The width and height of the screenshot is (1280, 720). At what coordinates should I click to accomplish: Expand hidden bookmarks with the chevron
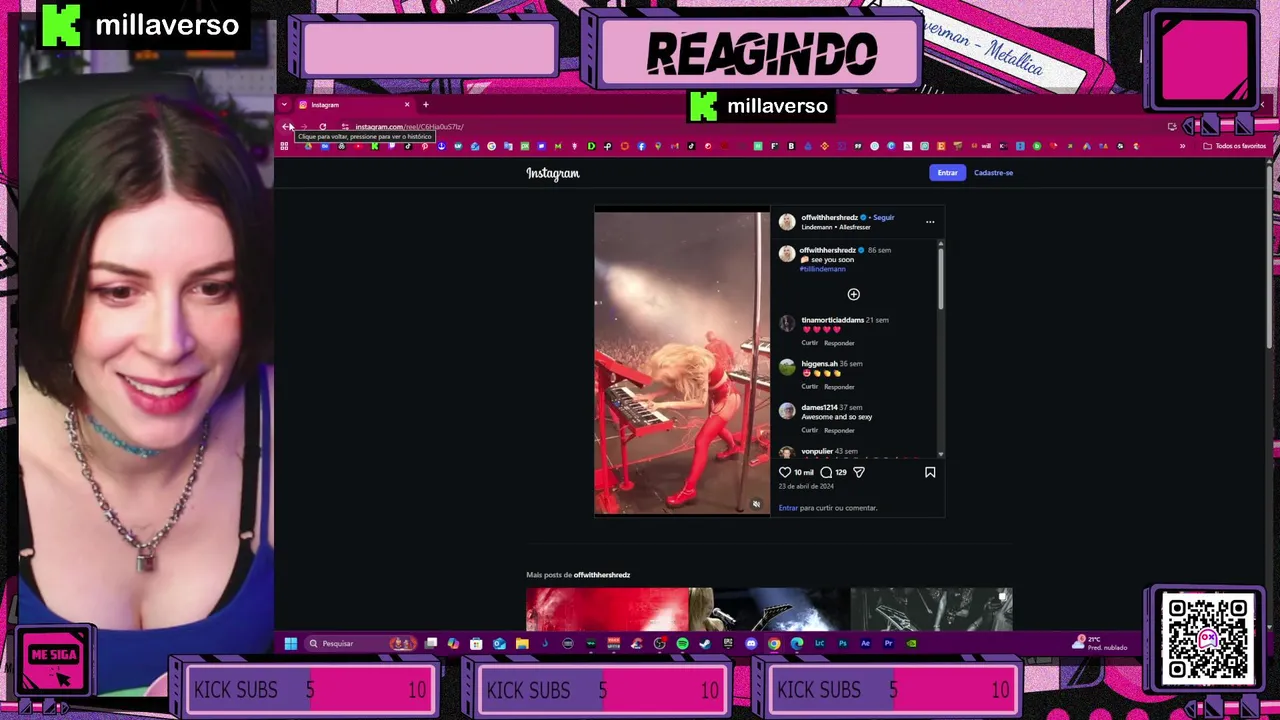coord(1182,146)
